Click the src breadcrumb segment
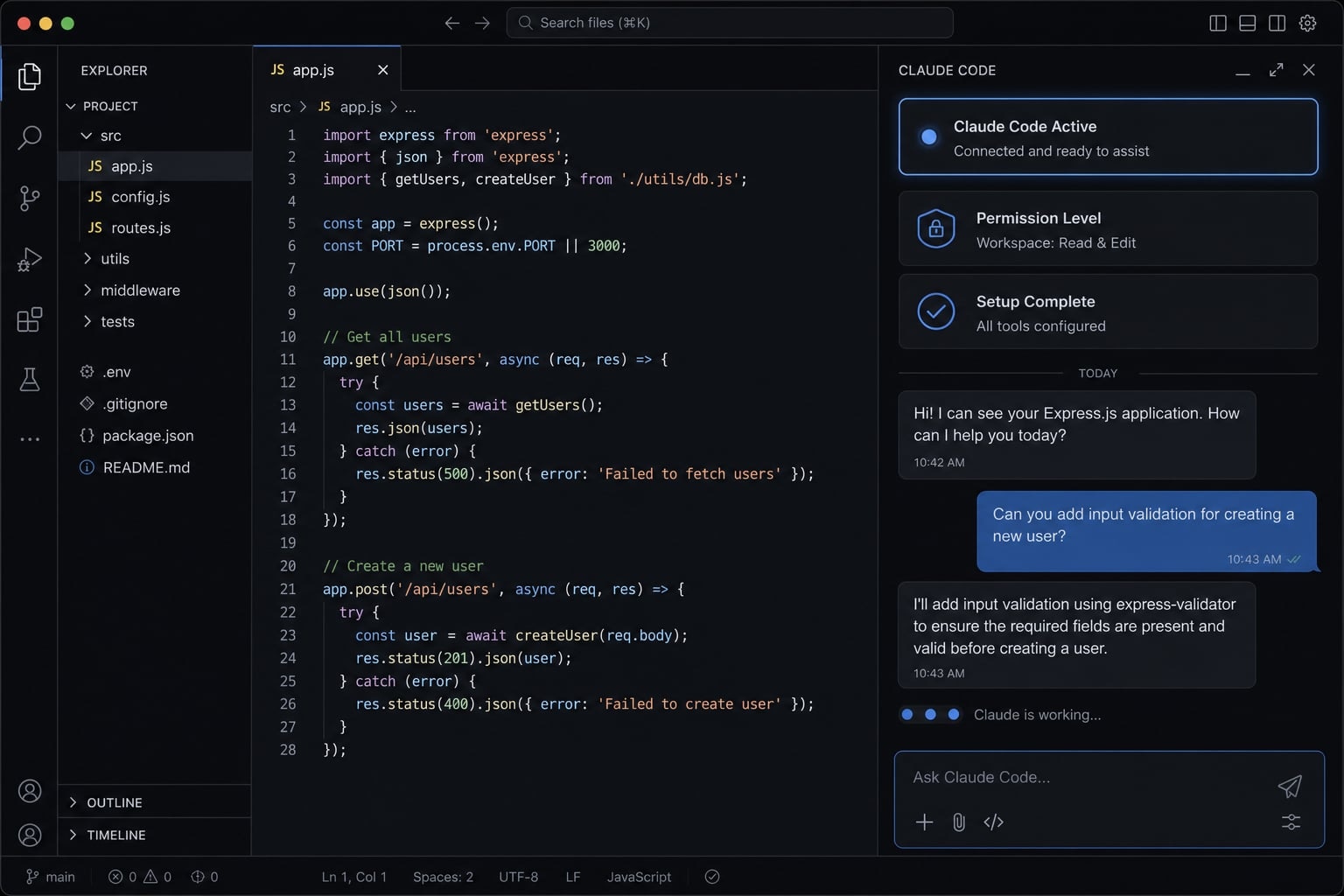This screenshot has height=896, width=1344. pos(280,107)
